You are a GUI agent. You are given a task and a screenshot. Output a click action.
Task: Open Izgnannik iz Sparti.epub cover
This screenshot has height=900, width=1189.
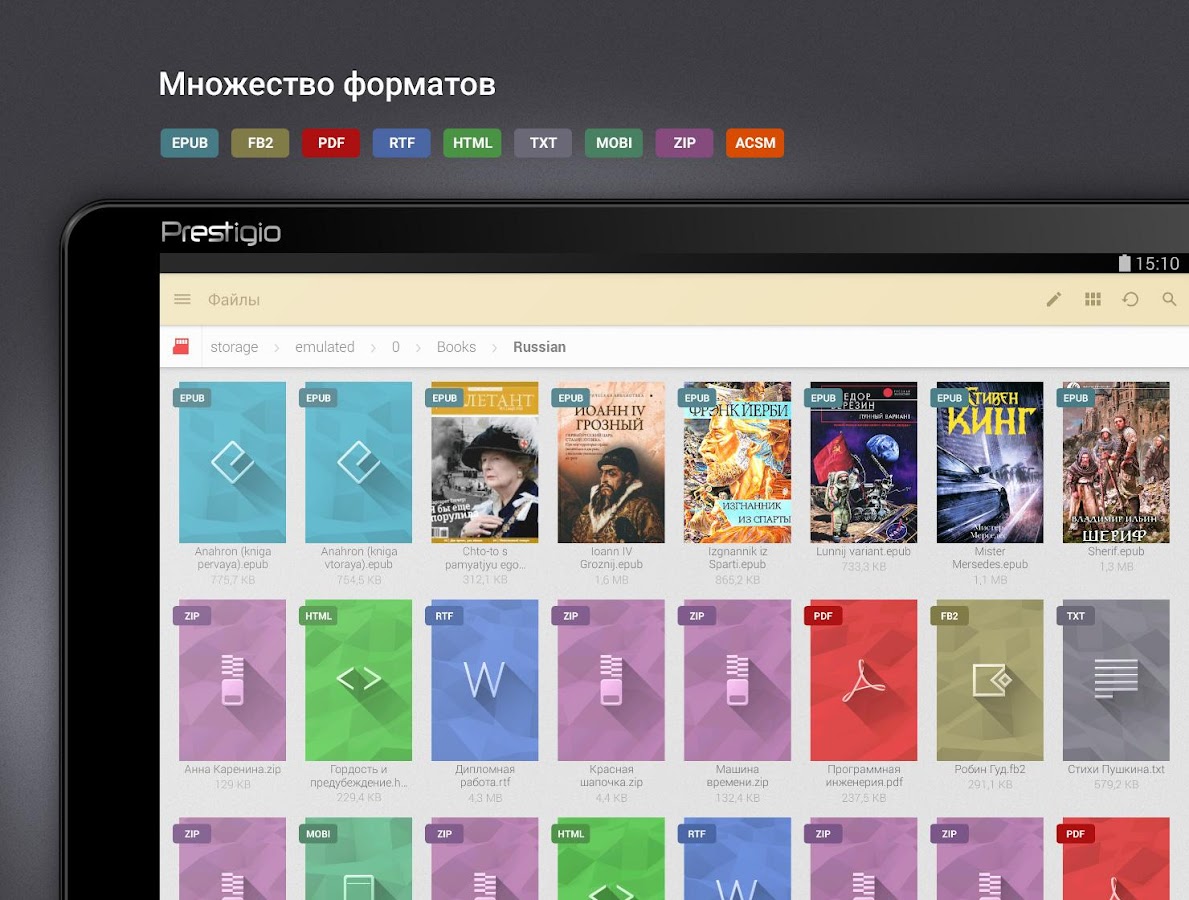[737, 462]
